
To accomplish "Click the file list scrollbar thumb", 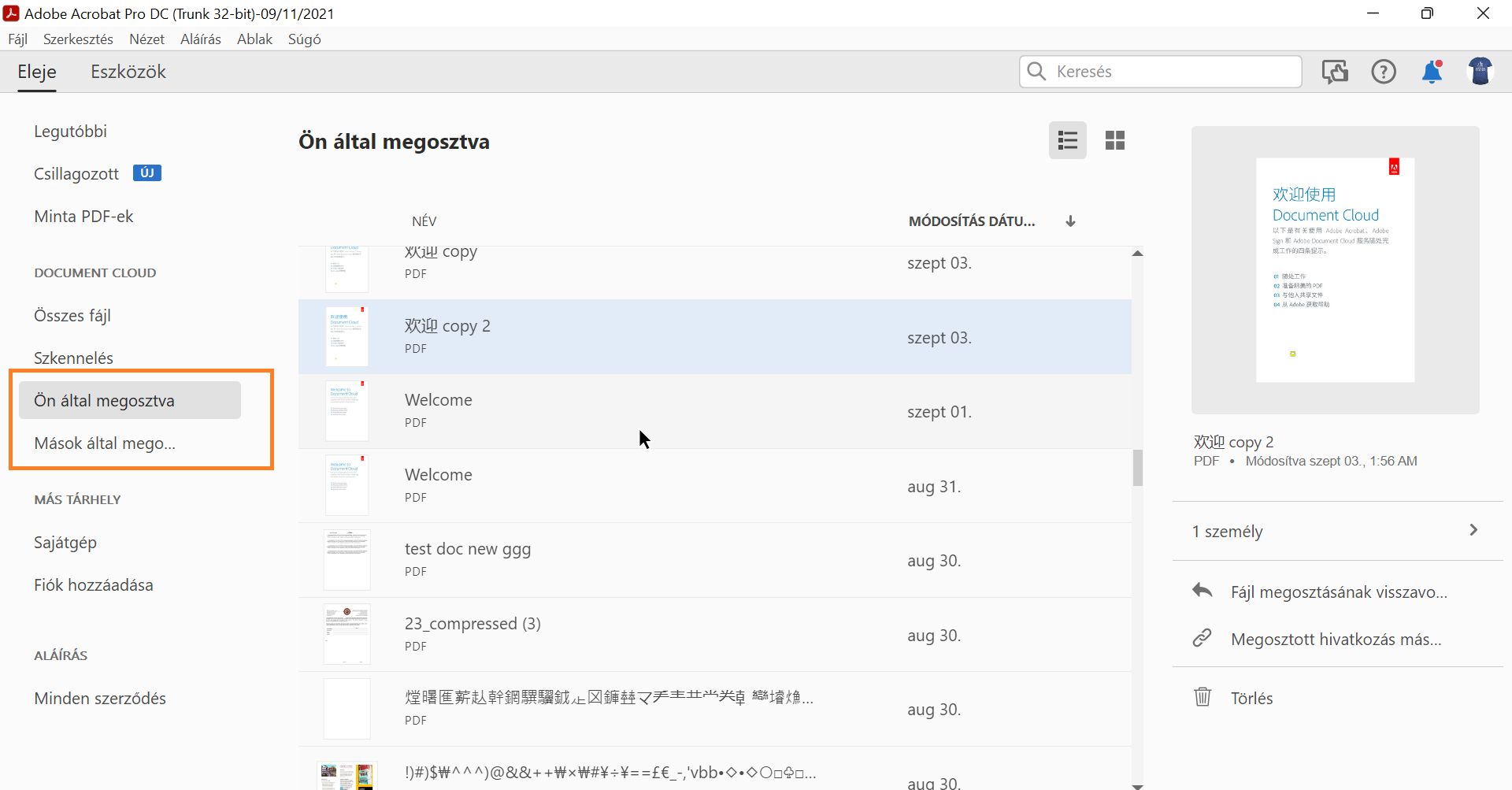I will pos(1137,468).
